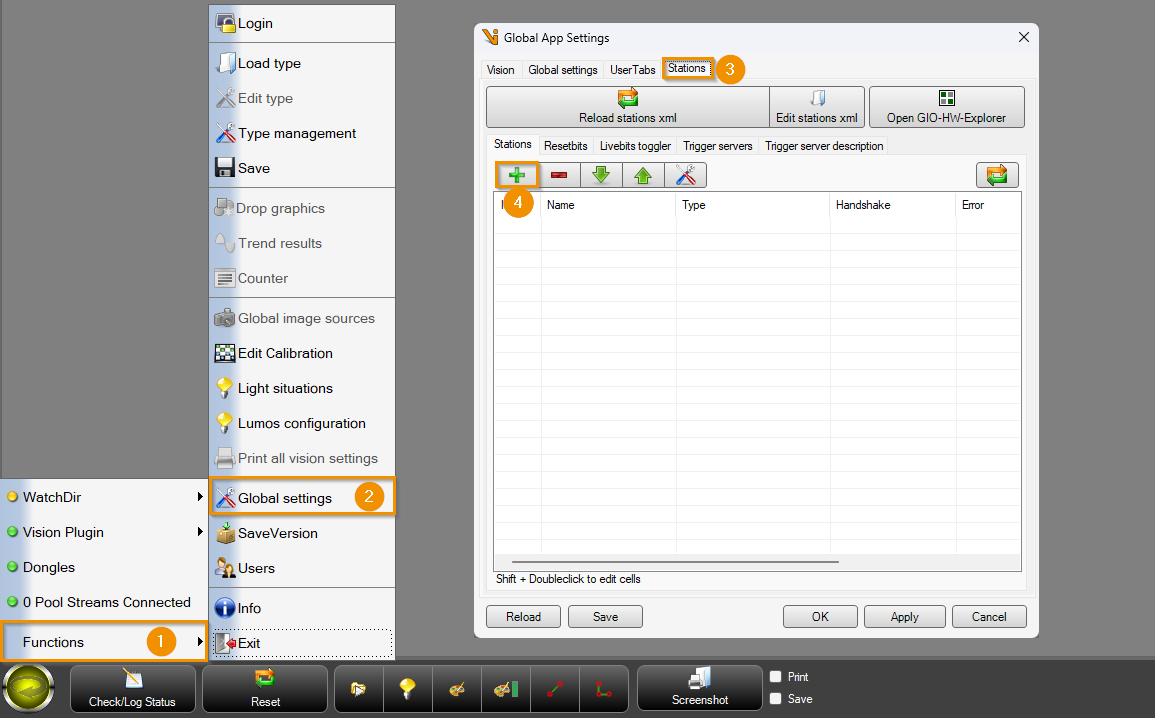
Task: Click the Type column header
Action: tap(752, 205)
